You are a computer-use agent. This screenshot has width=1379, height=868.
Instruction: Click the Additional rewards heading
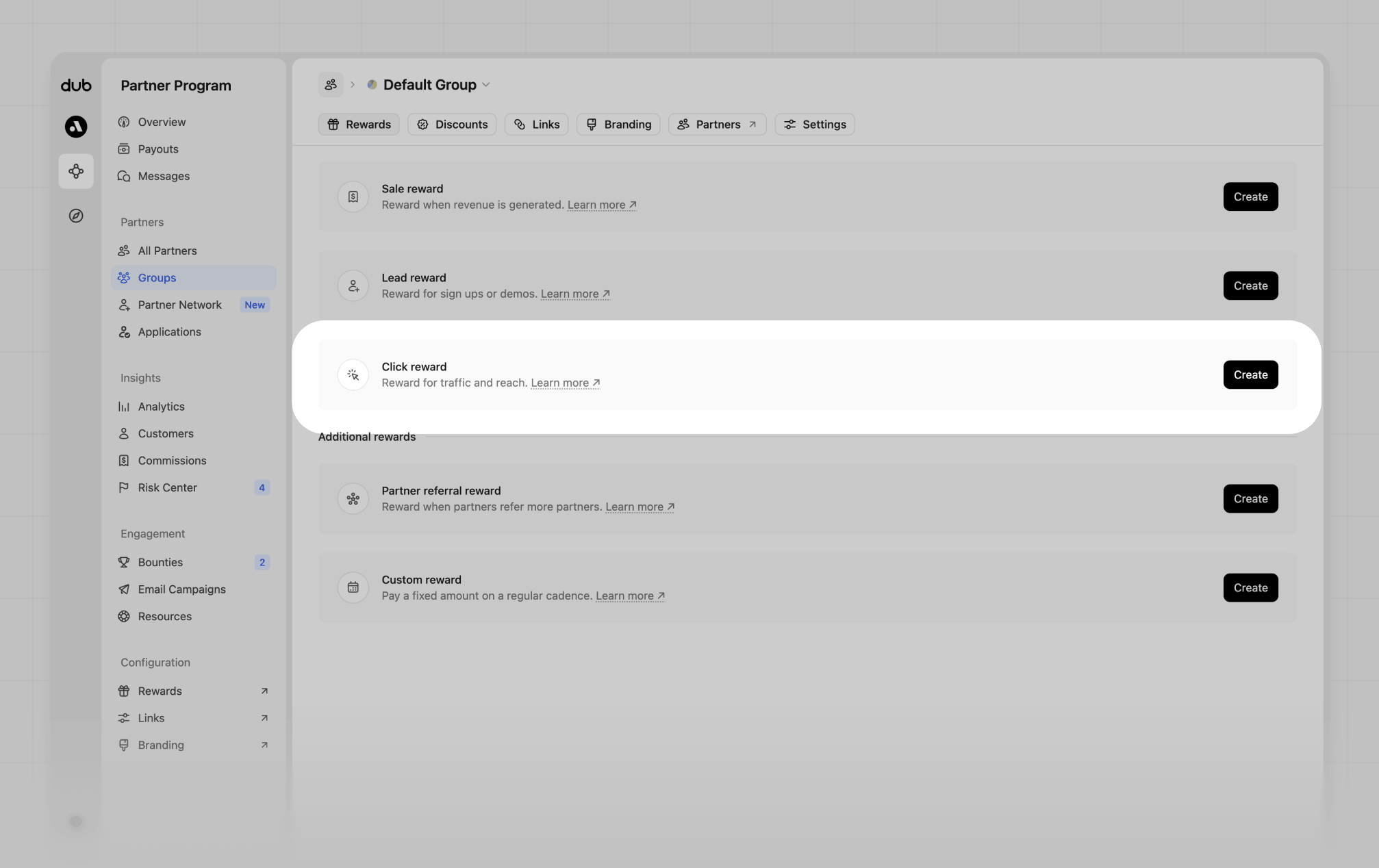click(x=367, y=437)
